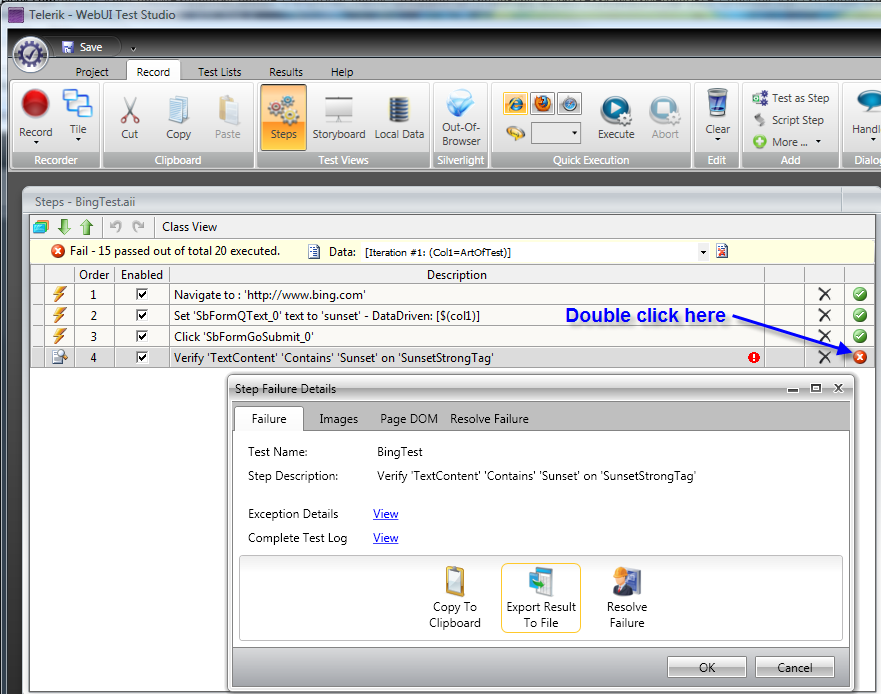Confirm dialog with OK button
Screen dimensions: 881x694
(707, 667)
